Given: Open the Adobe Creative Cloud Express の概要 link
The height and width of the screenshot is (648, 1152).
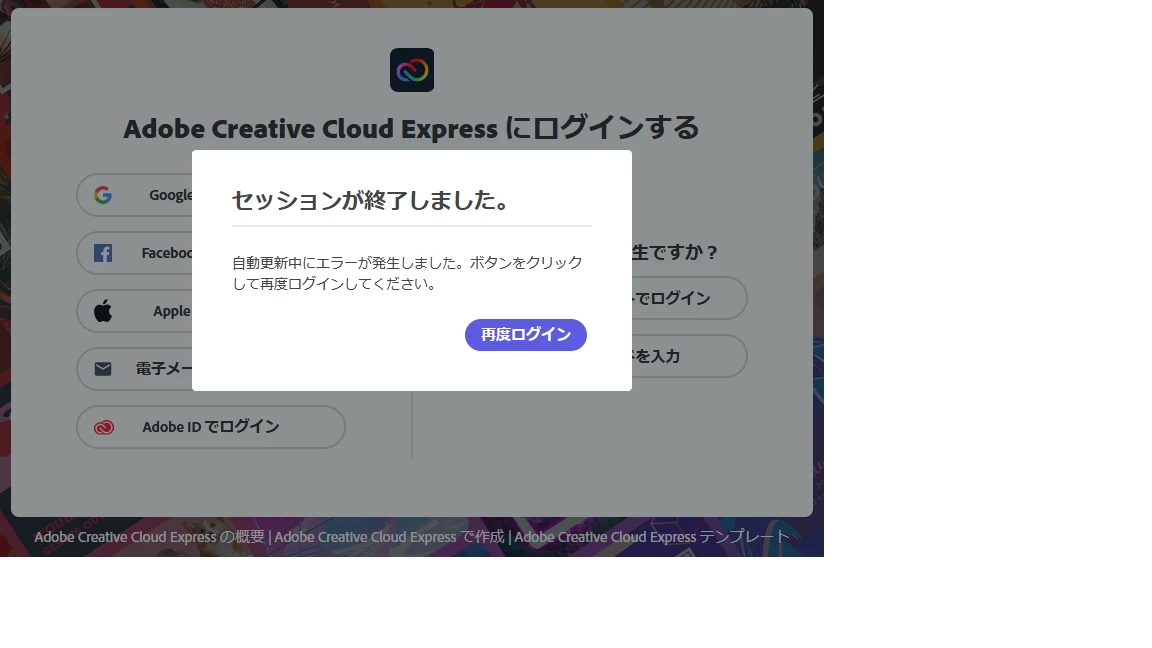Looking at the screenshot, I should [149, 537].
